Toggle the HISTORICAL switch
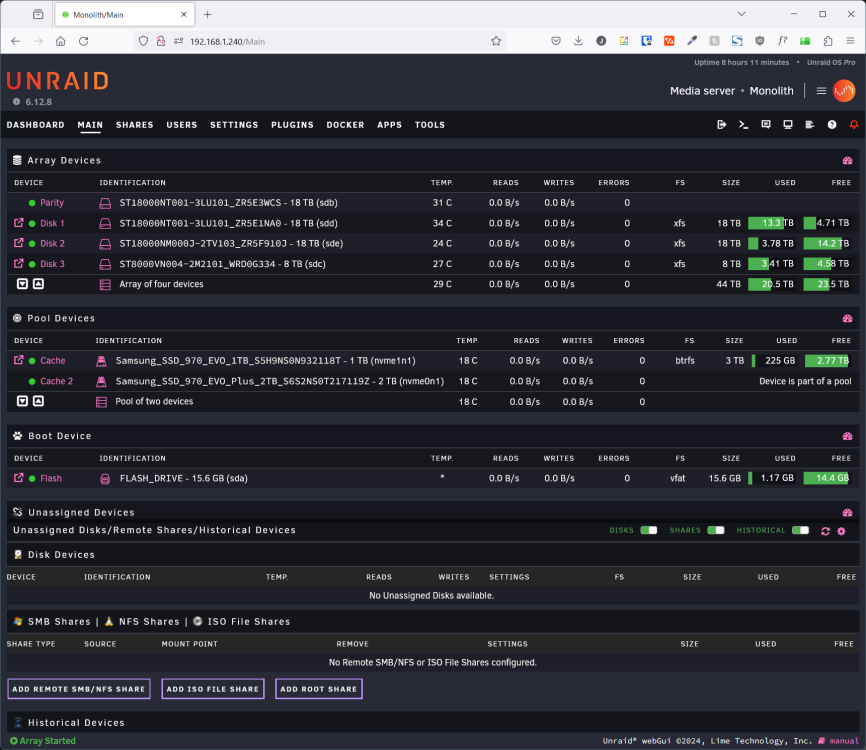This screenshot has width=866, height=750. pos(800,530)
